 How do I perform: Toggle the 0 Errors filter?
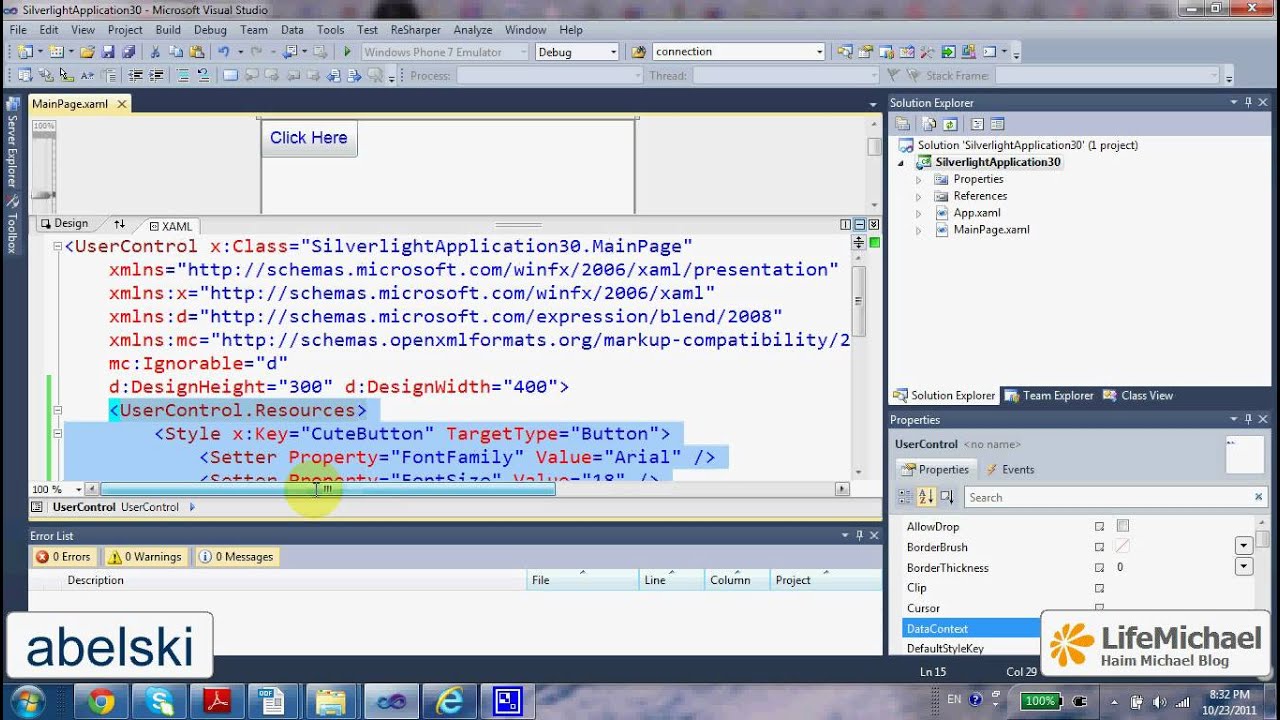pos(64,557)
